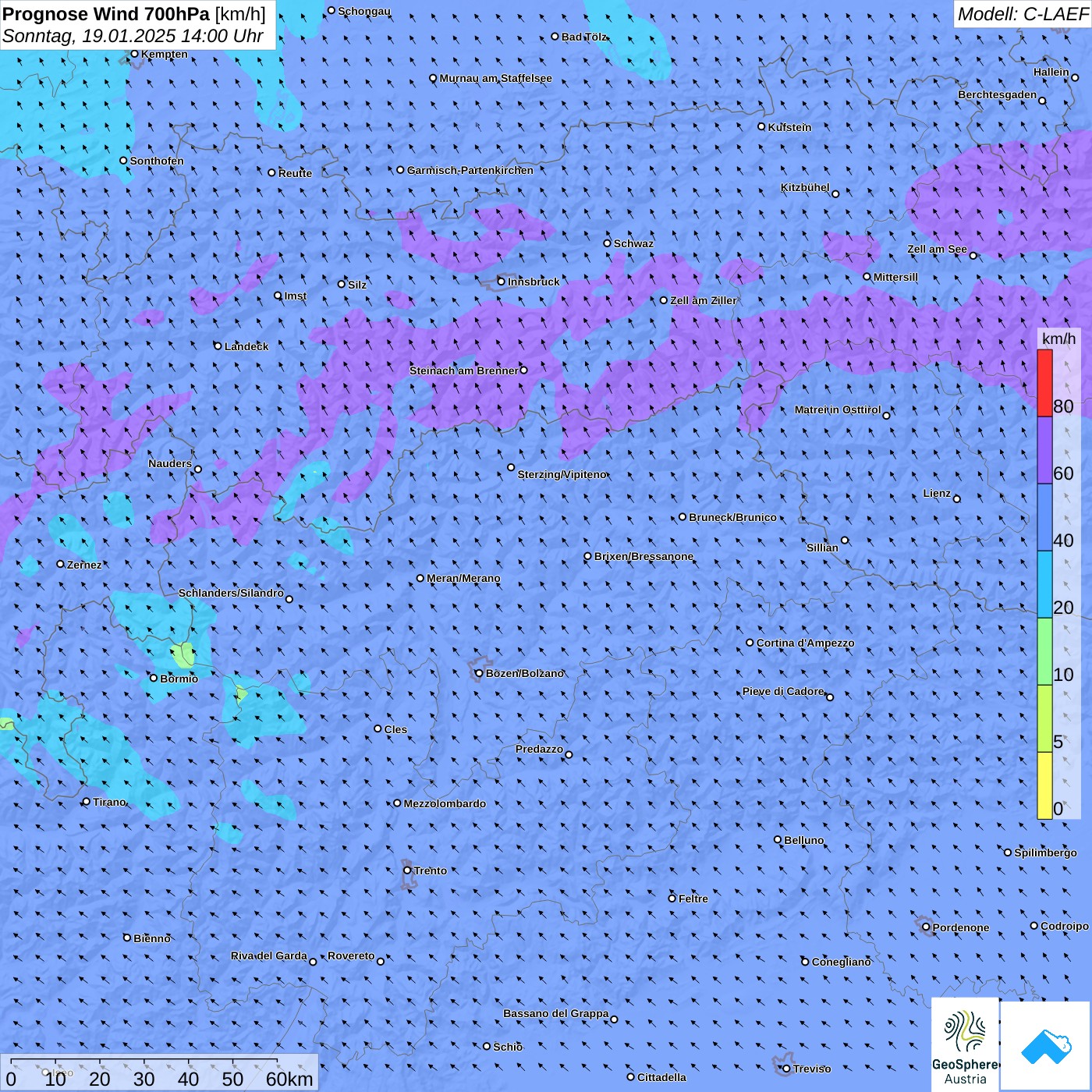This screenshot has height=1092, width=1092.
Task: Click the Schwaz label
Action: tap(633, 243)
